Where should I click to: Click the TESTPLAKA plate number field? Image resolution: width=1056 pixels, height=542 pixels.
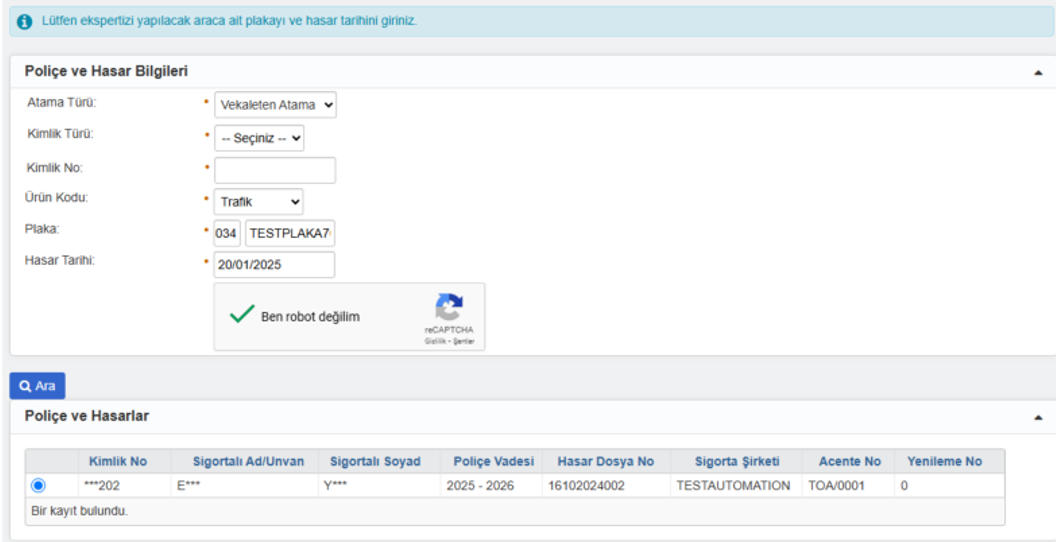(290, 233)
